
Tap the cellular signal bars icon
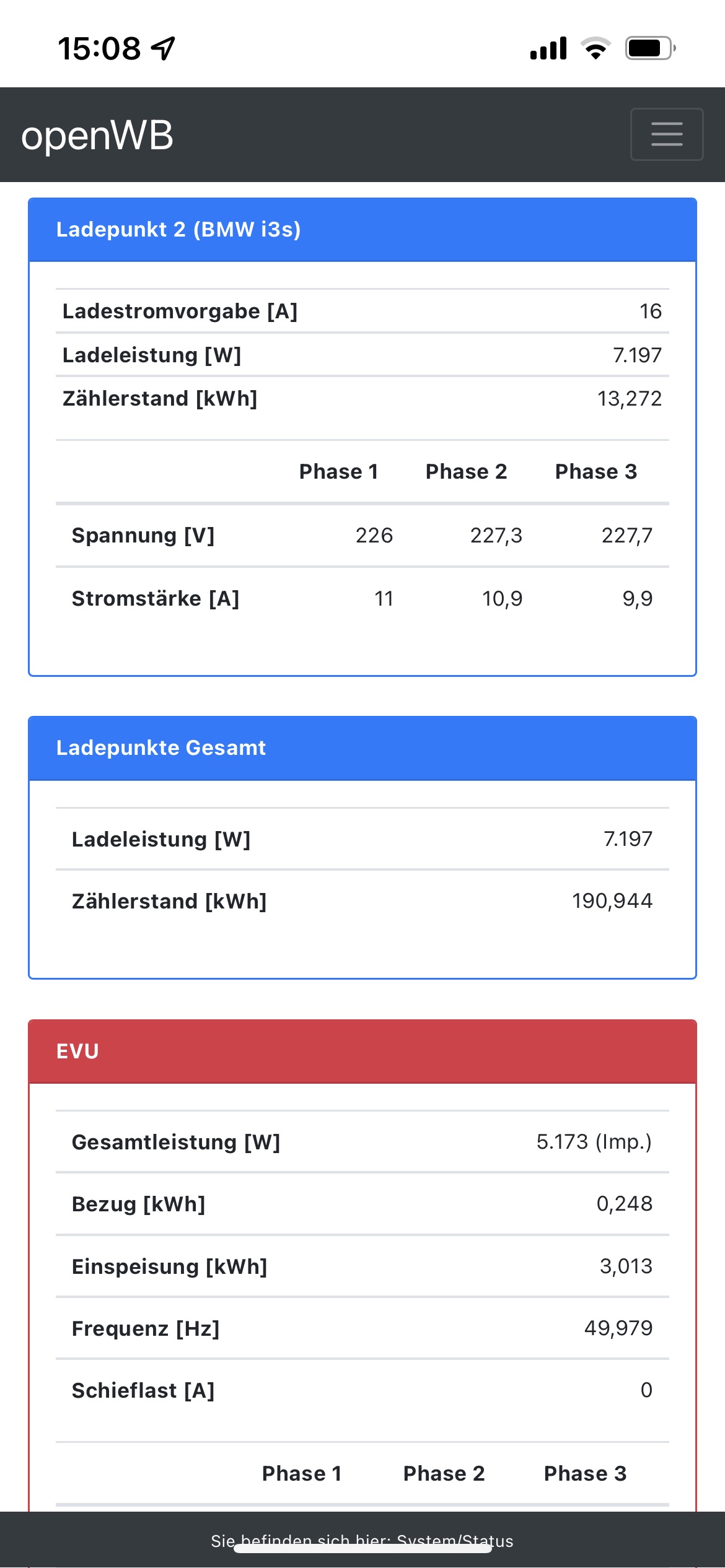[548, 48]
